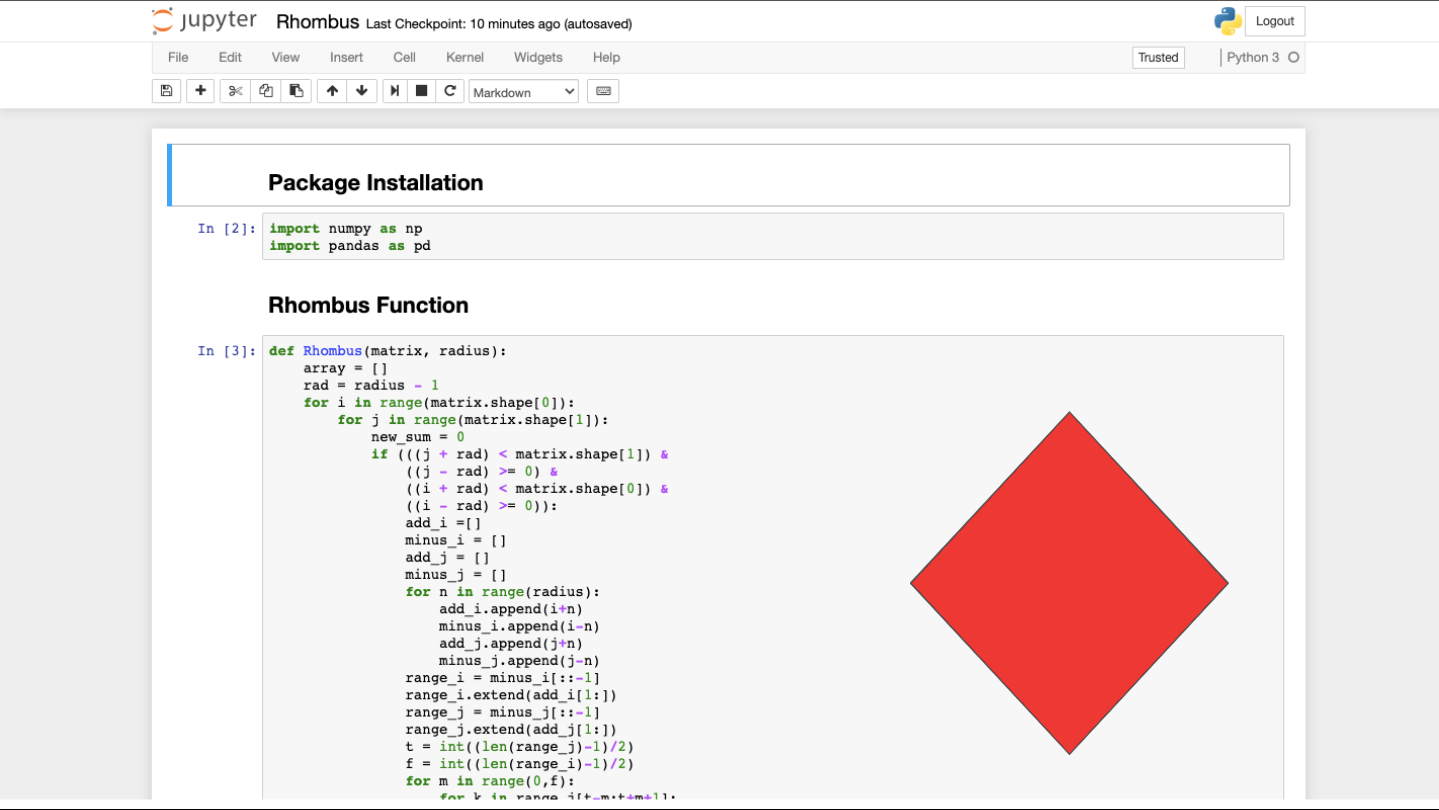The width and height of the screenshot is (1439, 810).
Task: Interrupt the kernel
Action: (421, 91)
